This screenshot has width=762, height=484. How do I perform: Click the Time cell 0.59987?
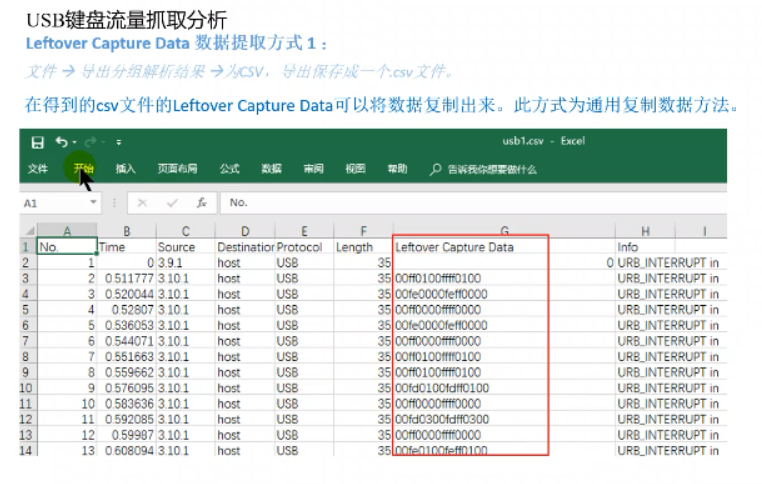[x=126, y=434]
